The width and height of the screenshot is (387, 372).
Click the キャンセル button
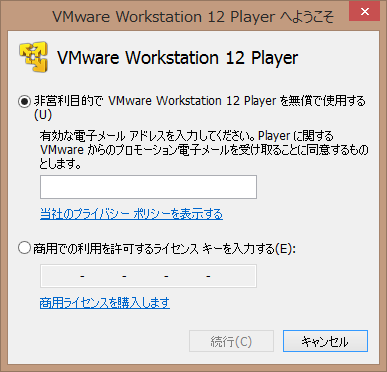tap(325, 341)
